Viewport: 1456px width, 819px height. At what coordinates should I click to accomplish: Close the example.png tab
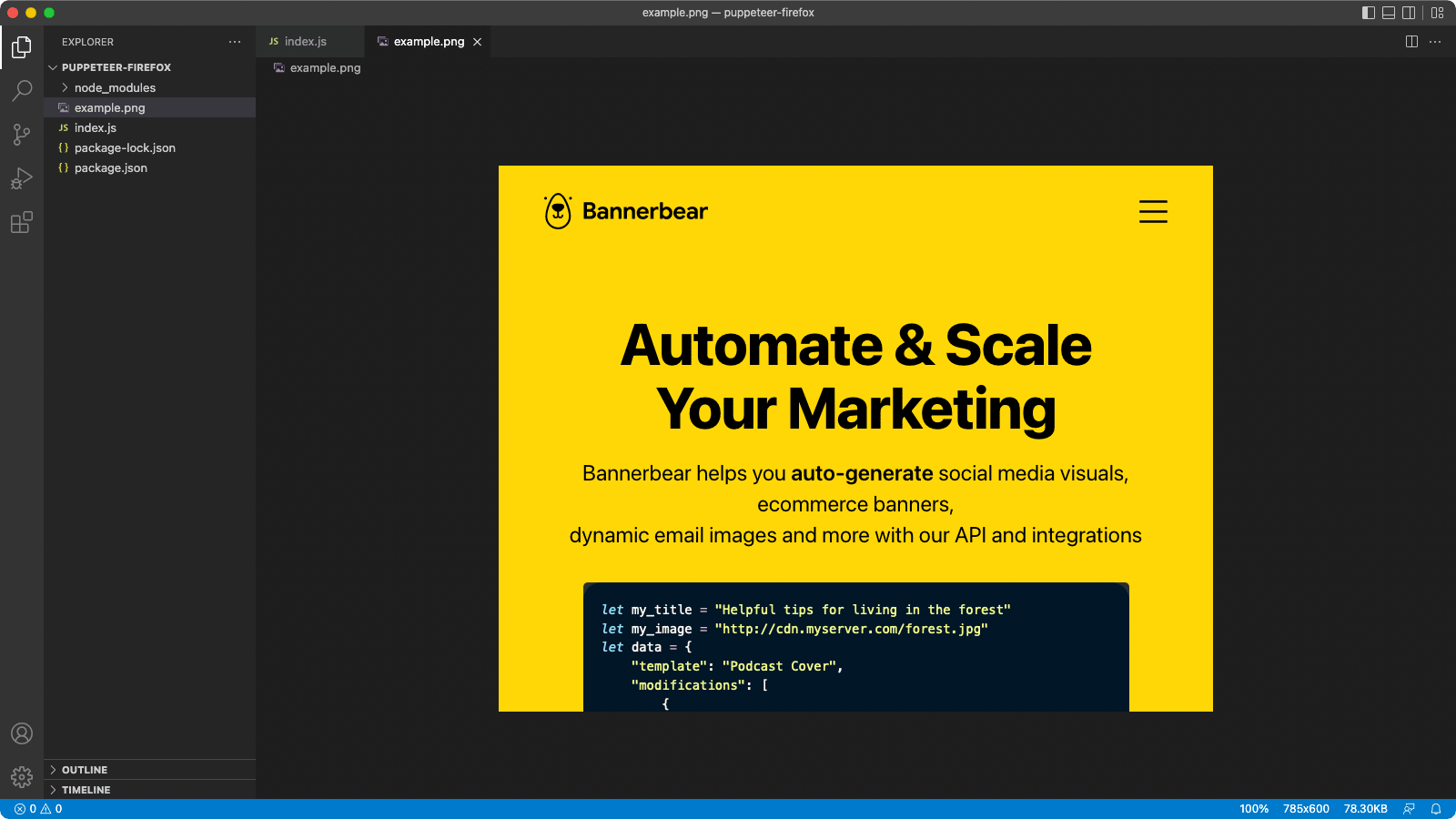point(477,42)
